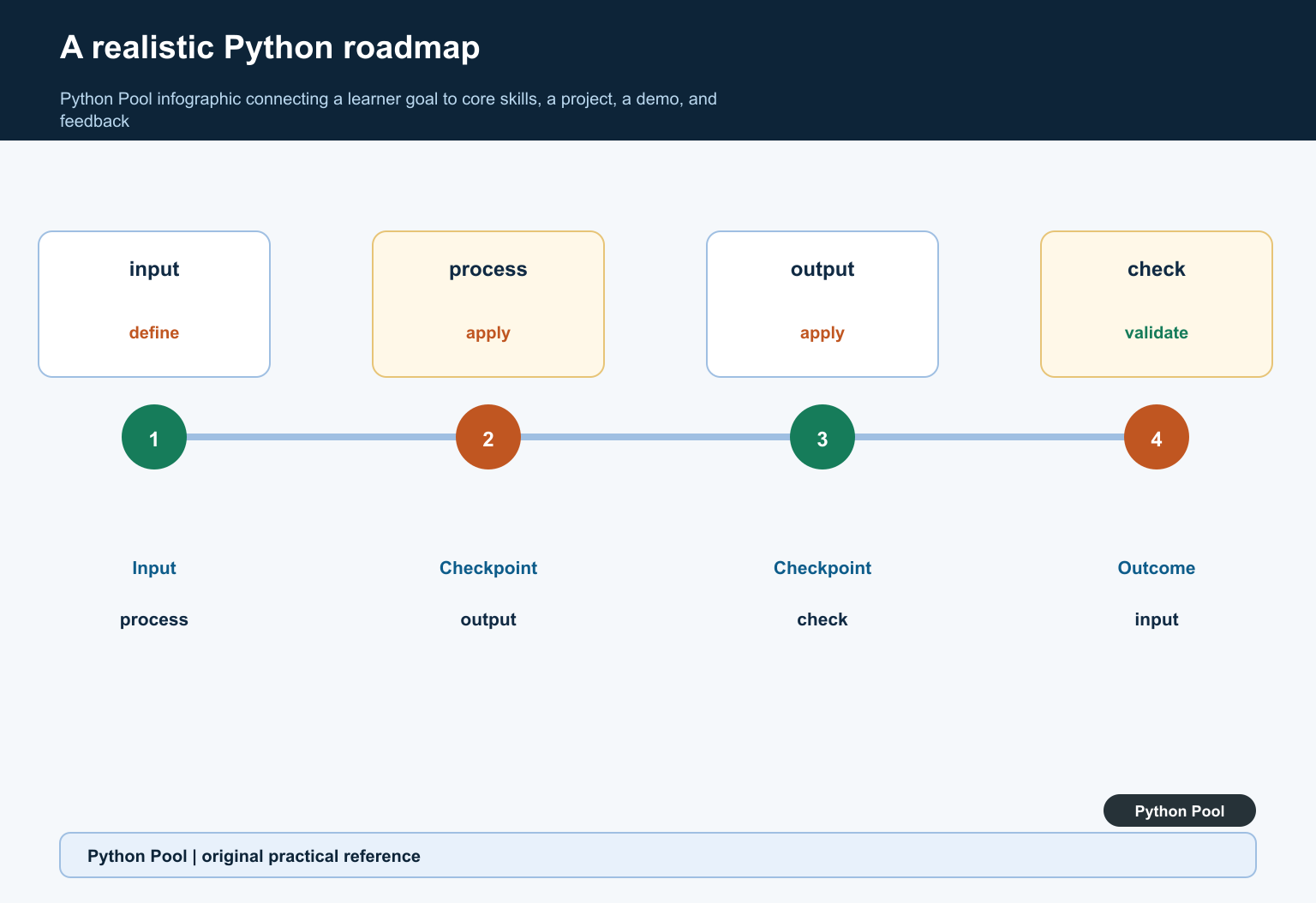Image resolution: width=1316 pixels, height=903 pixels.
Task: Click the 'input' text below the Outcome label
Action: tap(1157, 619)
